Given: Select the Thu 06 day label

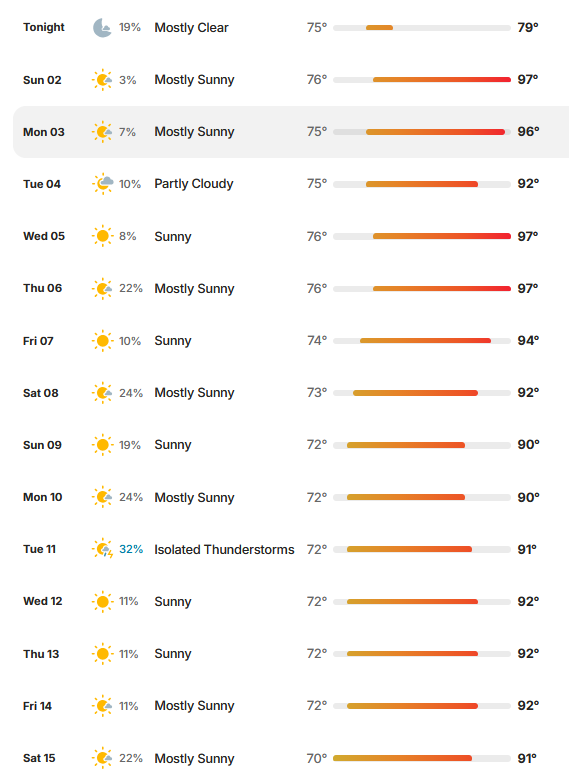Looking at the screenshot, I should pos(43,288).
